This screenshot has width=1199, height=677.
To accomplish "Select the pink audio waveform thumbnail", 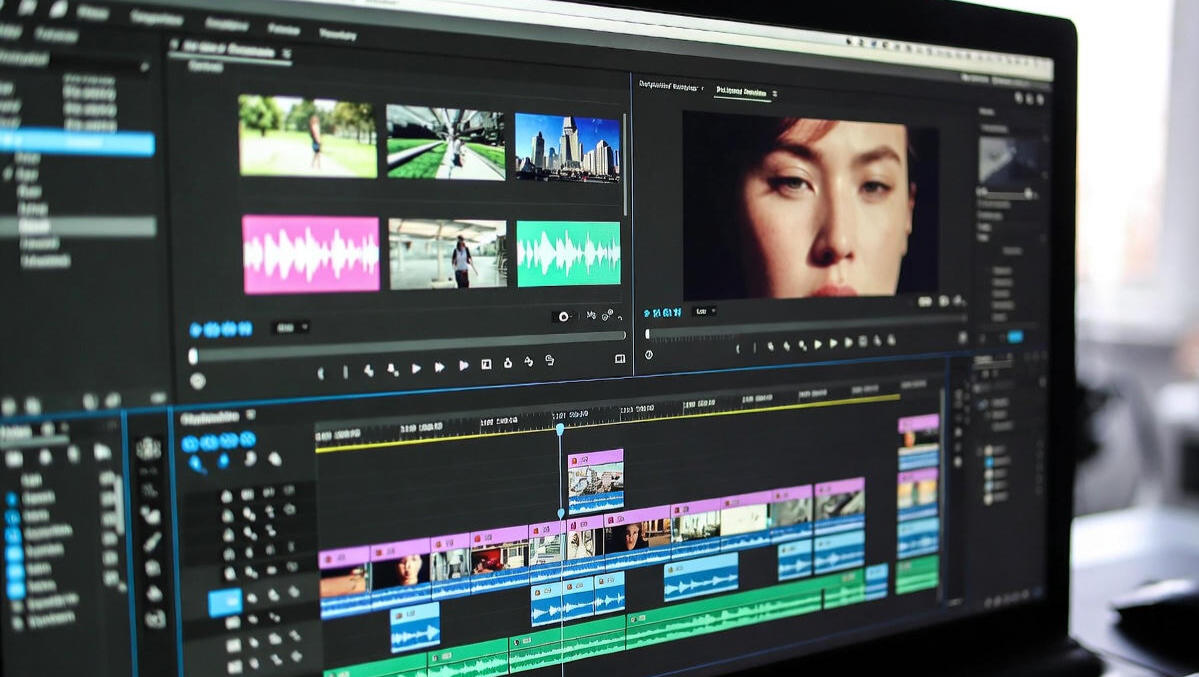I will [x=310, y=254].
